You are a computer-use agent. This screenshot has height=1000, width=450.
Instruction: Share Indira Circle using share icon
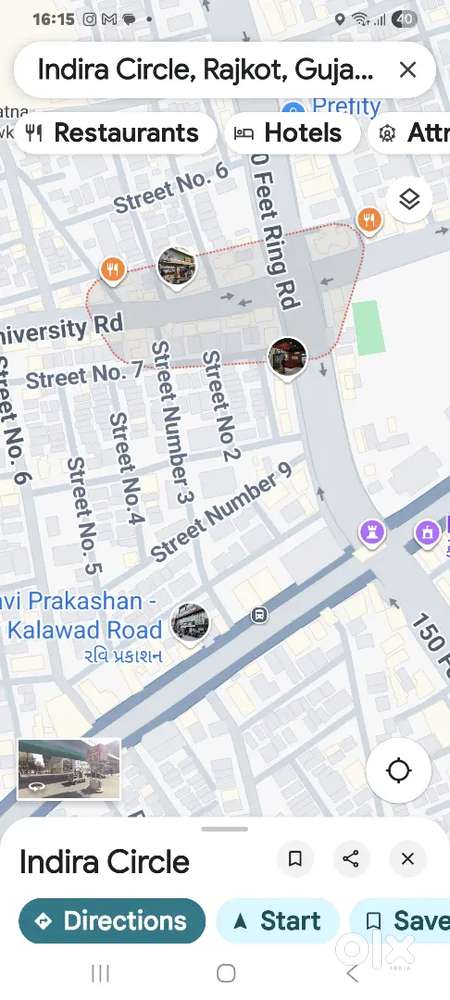(351, 858)
